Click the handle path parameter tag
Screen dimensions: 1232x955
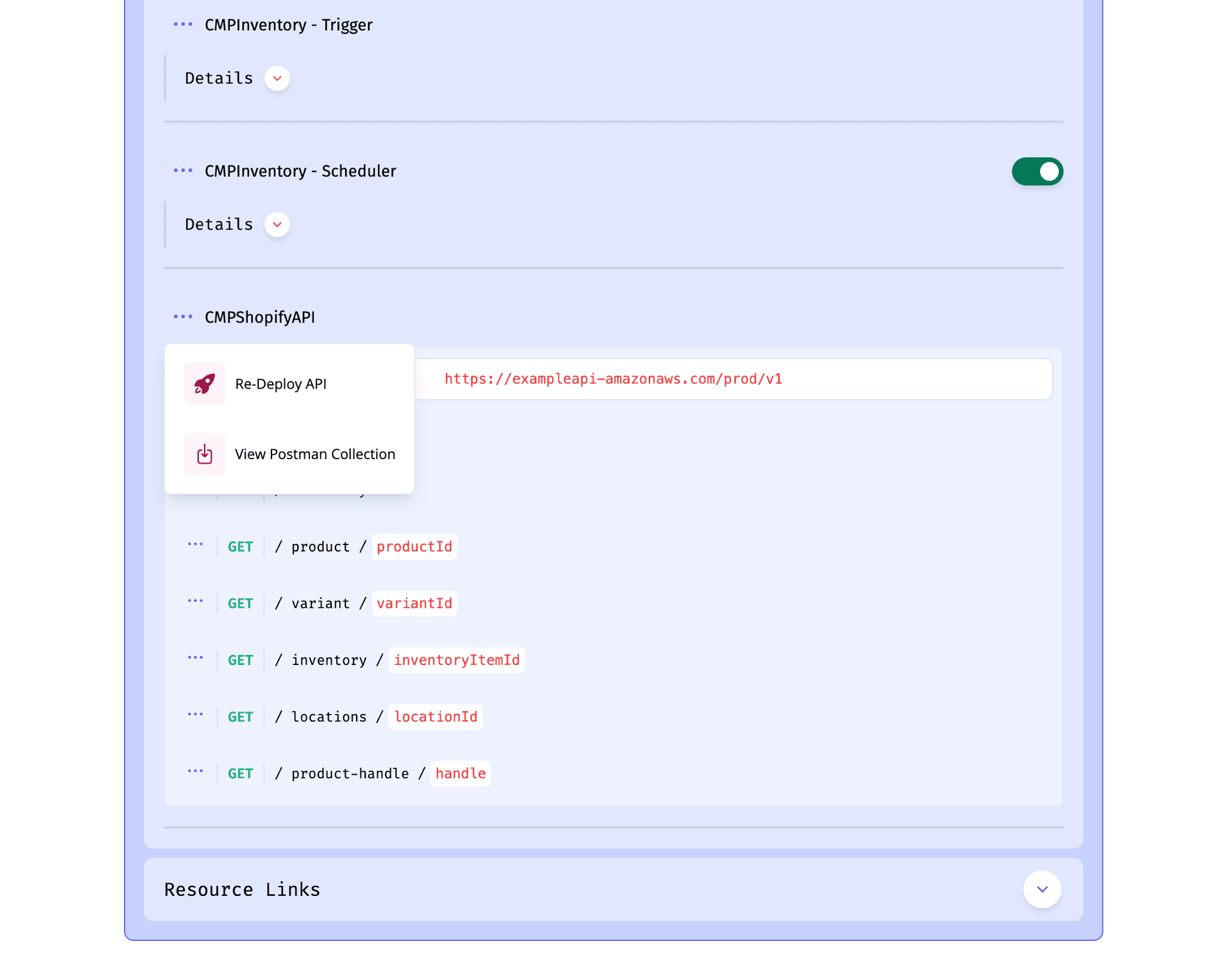[x=461, y=774]
